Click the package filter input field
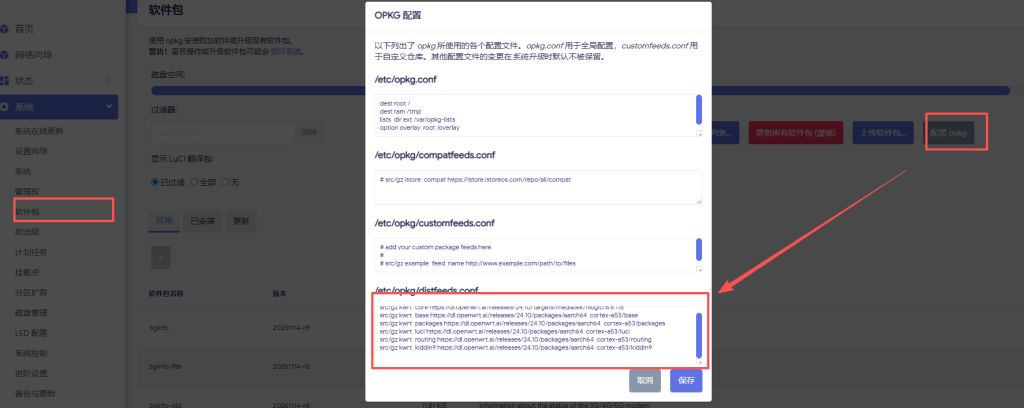The image size is (1024, 408). pos(223,133)
